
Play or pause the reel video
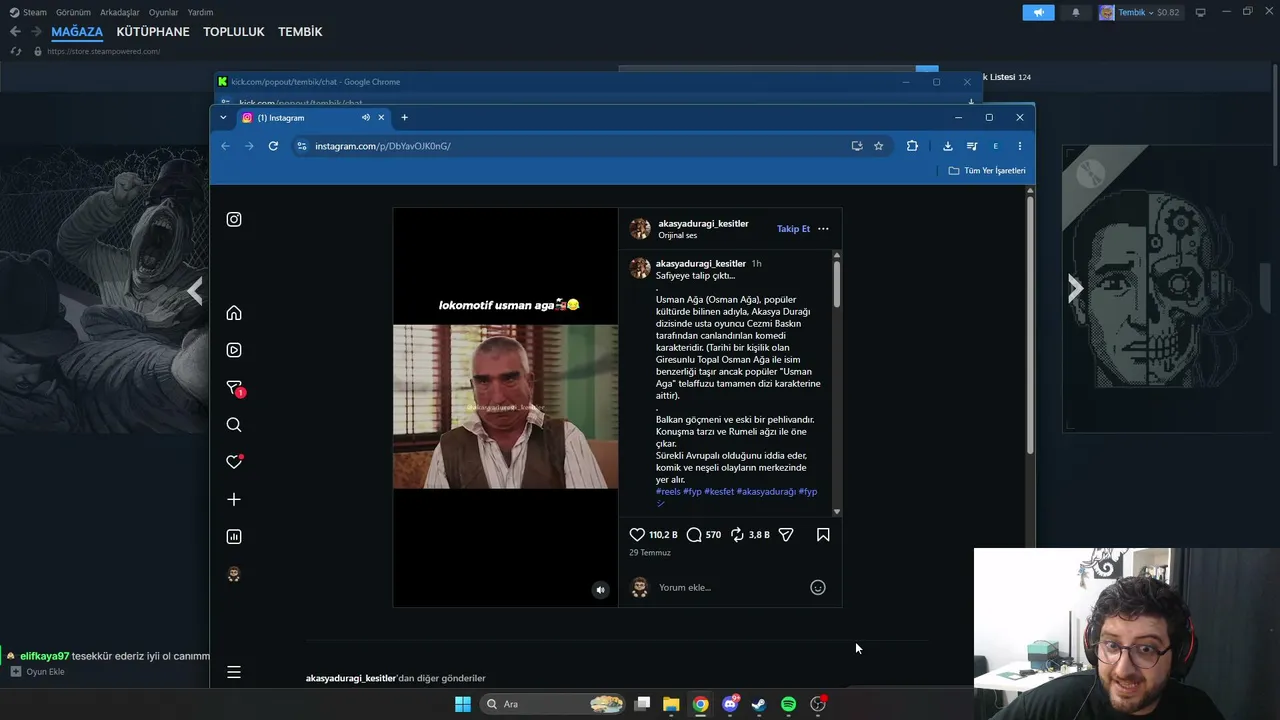505,407
